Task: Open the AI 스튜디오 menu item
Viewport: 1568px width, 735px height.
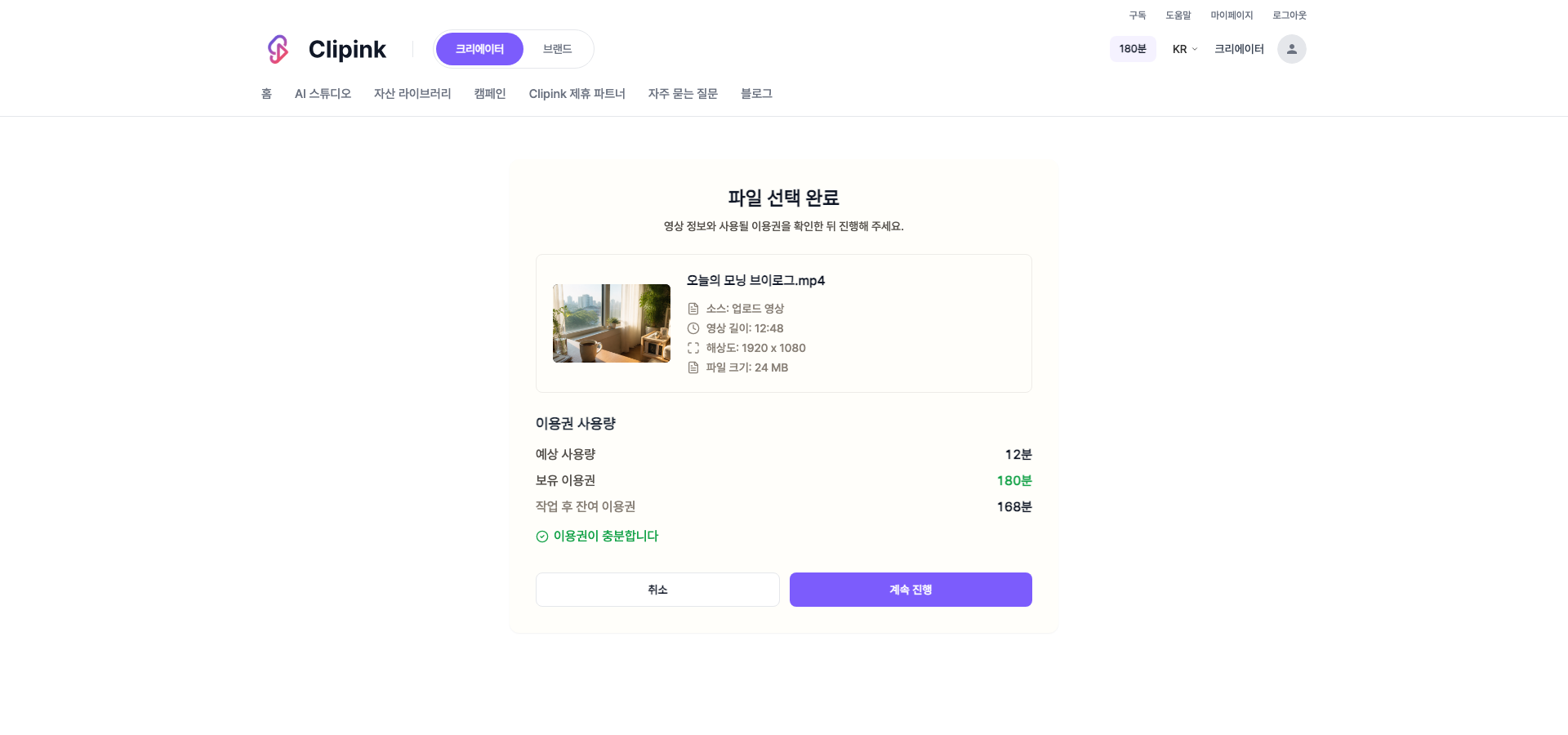Action: pos(323,94)
